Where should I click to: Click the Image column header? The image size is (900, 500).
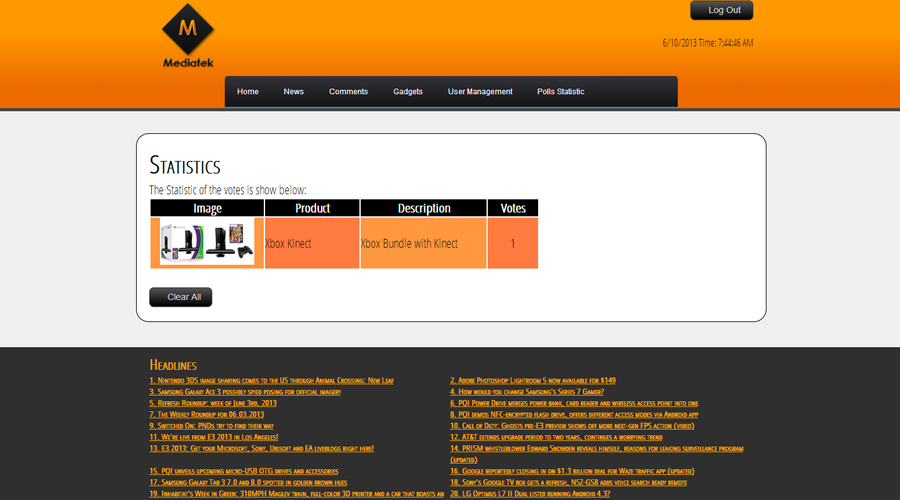pyautogui.click(x=207, y=208)
